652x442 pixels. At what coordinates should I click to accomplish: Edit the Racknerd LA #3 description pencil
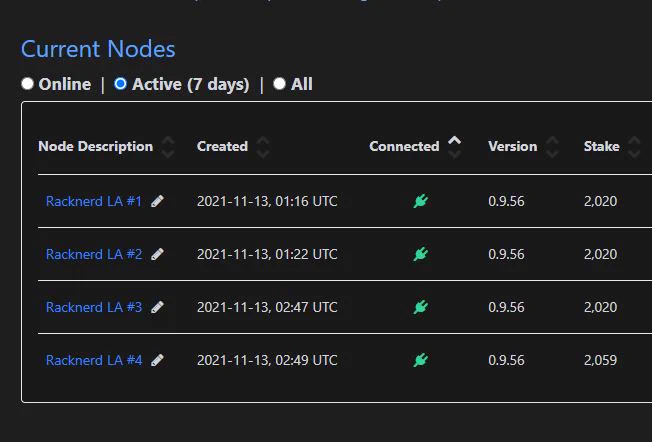[x=157, y=307]
